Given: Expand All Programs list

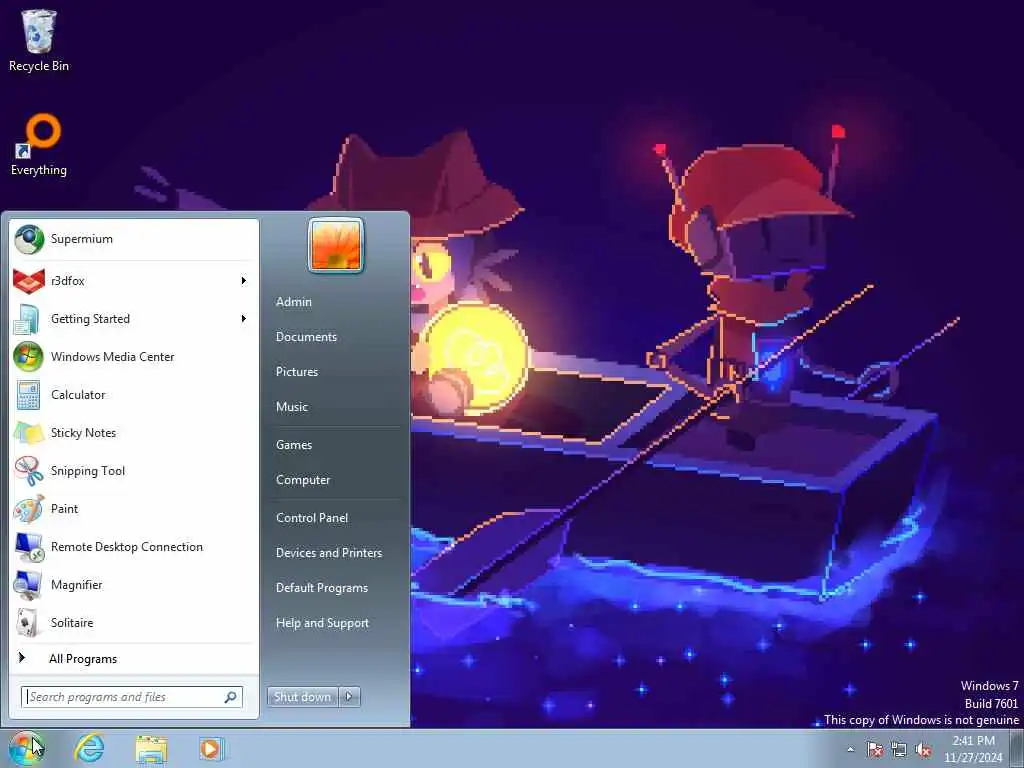Looking at the screenshot, I should click(x=83, y=659).
